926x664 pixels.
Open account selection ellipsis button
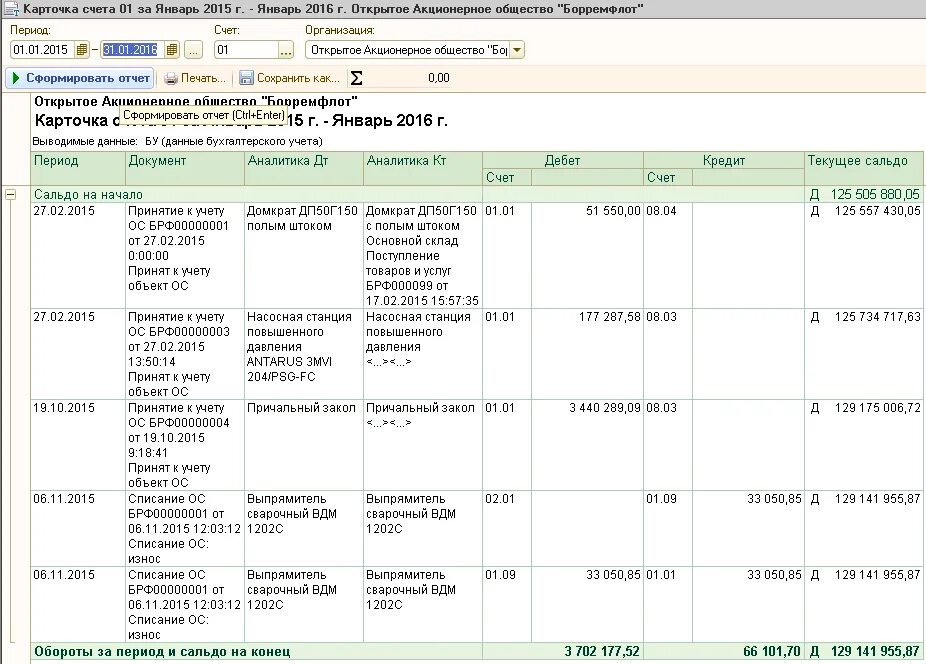pyautogui.click(x=286, y=50)
